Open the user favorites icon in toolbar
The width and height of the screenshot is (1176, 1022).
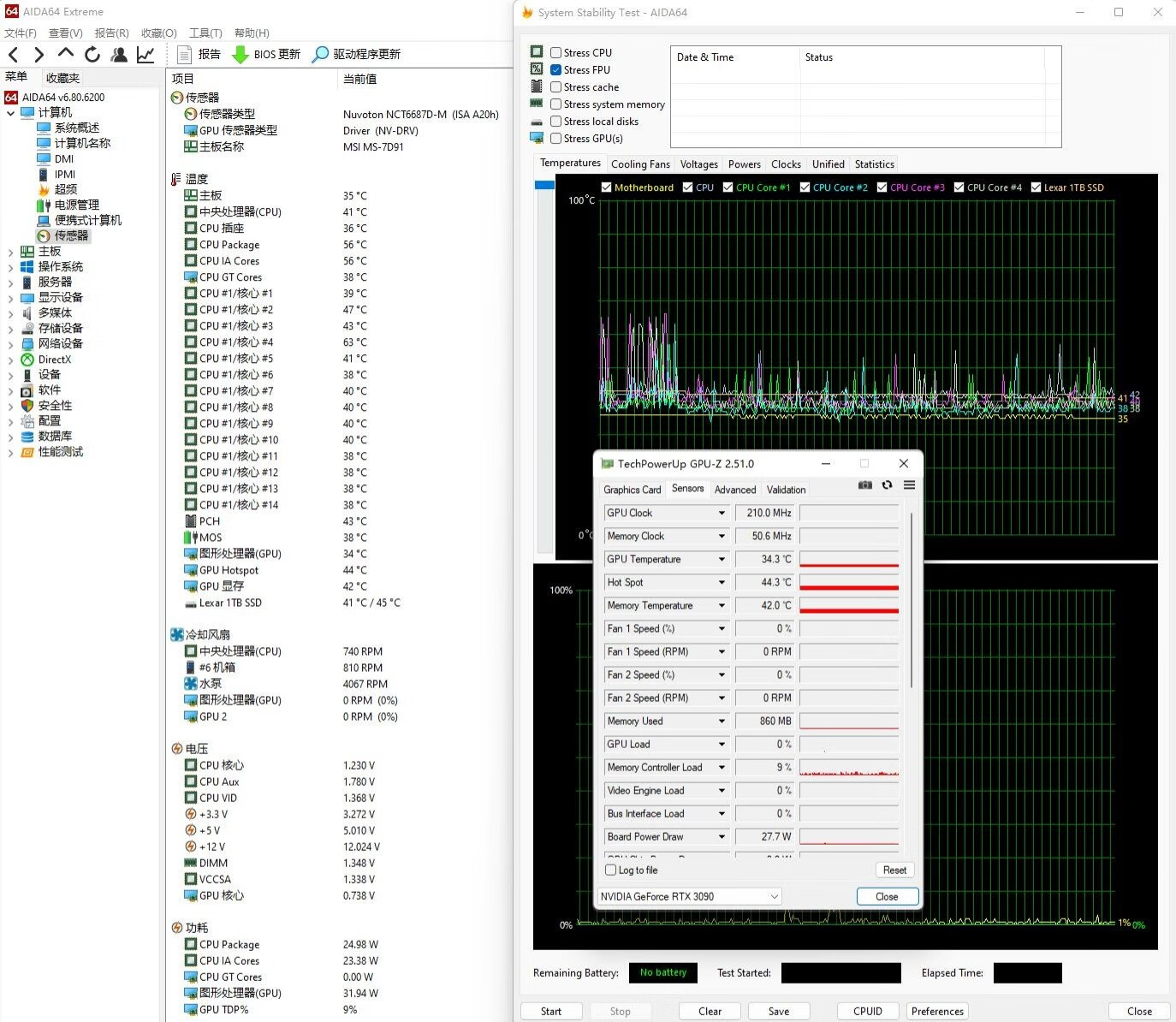tap(119, 55)
